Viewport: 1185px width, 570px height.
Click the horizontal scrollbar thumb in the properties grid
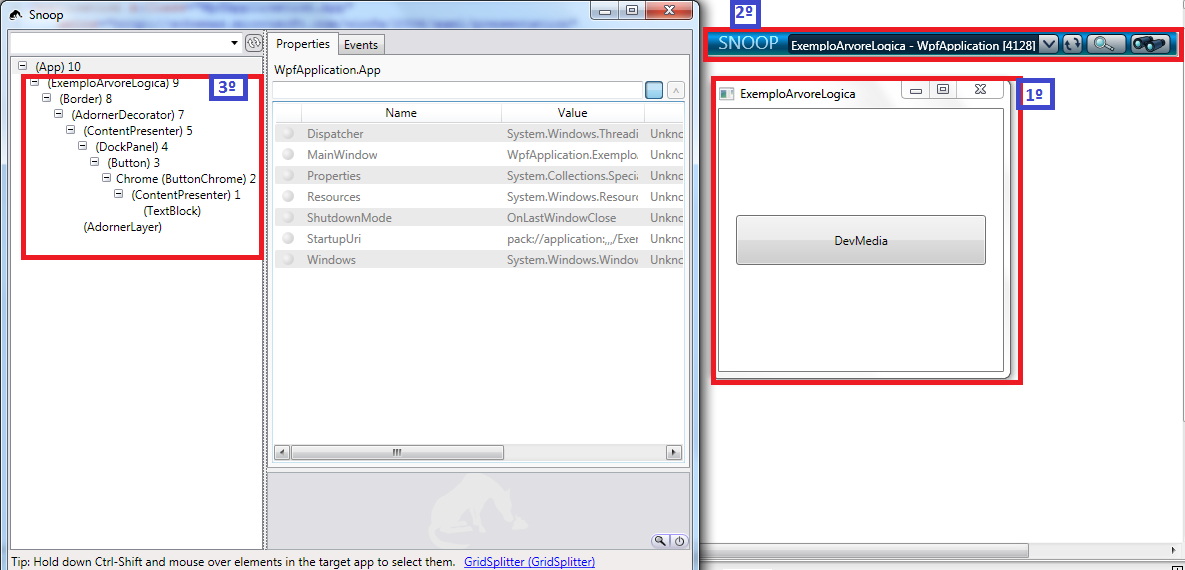(x=397, y=453)
